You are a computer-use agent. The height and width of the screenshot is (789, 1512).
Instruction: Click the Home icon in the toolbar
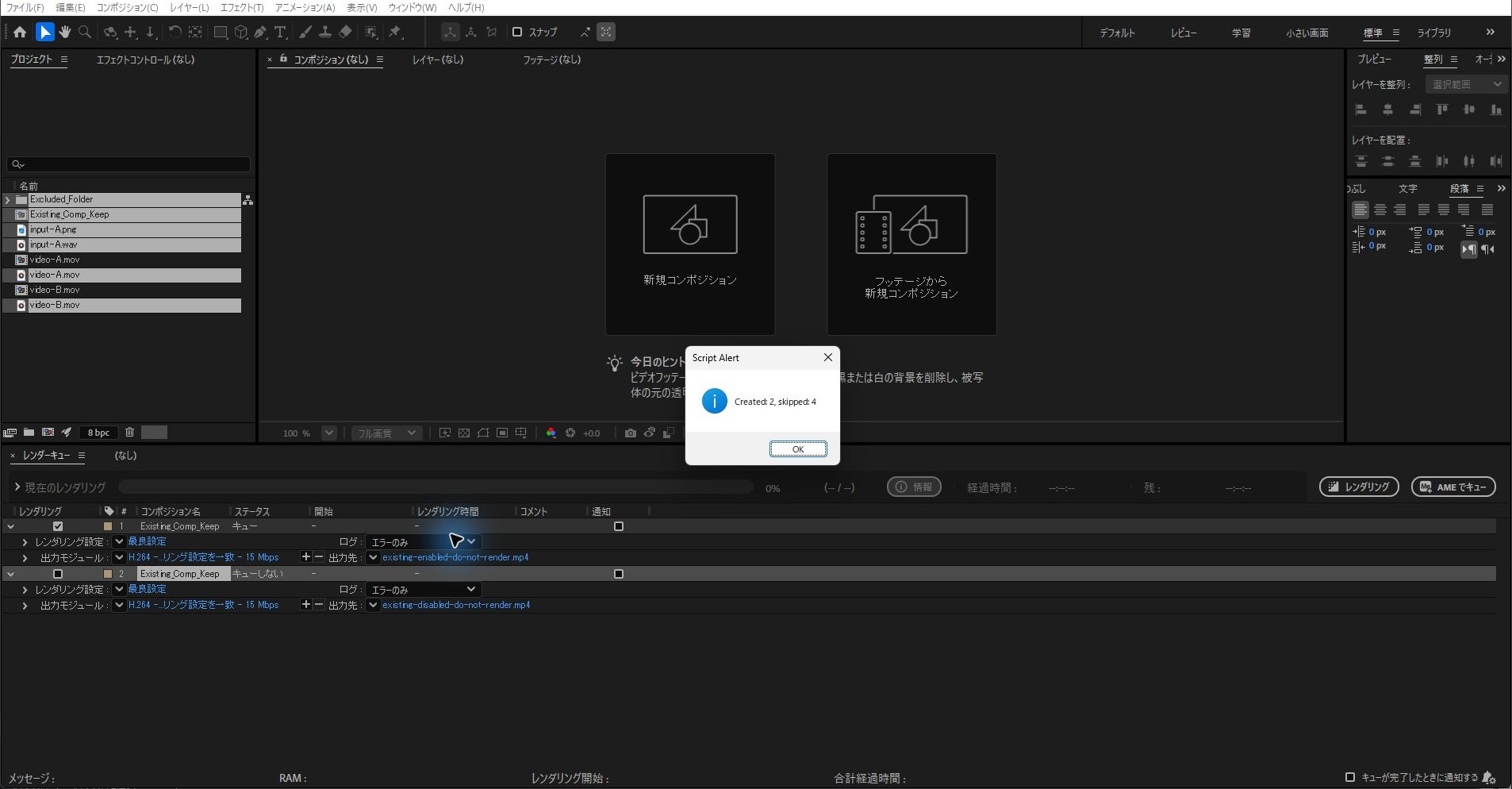20,33
